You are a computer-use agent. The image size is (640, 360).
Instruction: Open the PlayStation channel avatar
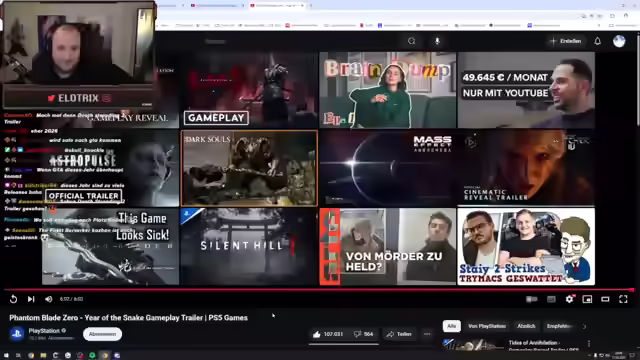[17, 334]
